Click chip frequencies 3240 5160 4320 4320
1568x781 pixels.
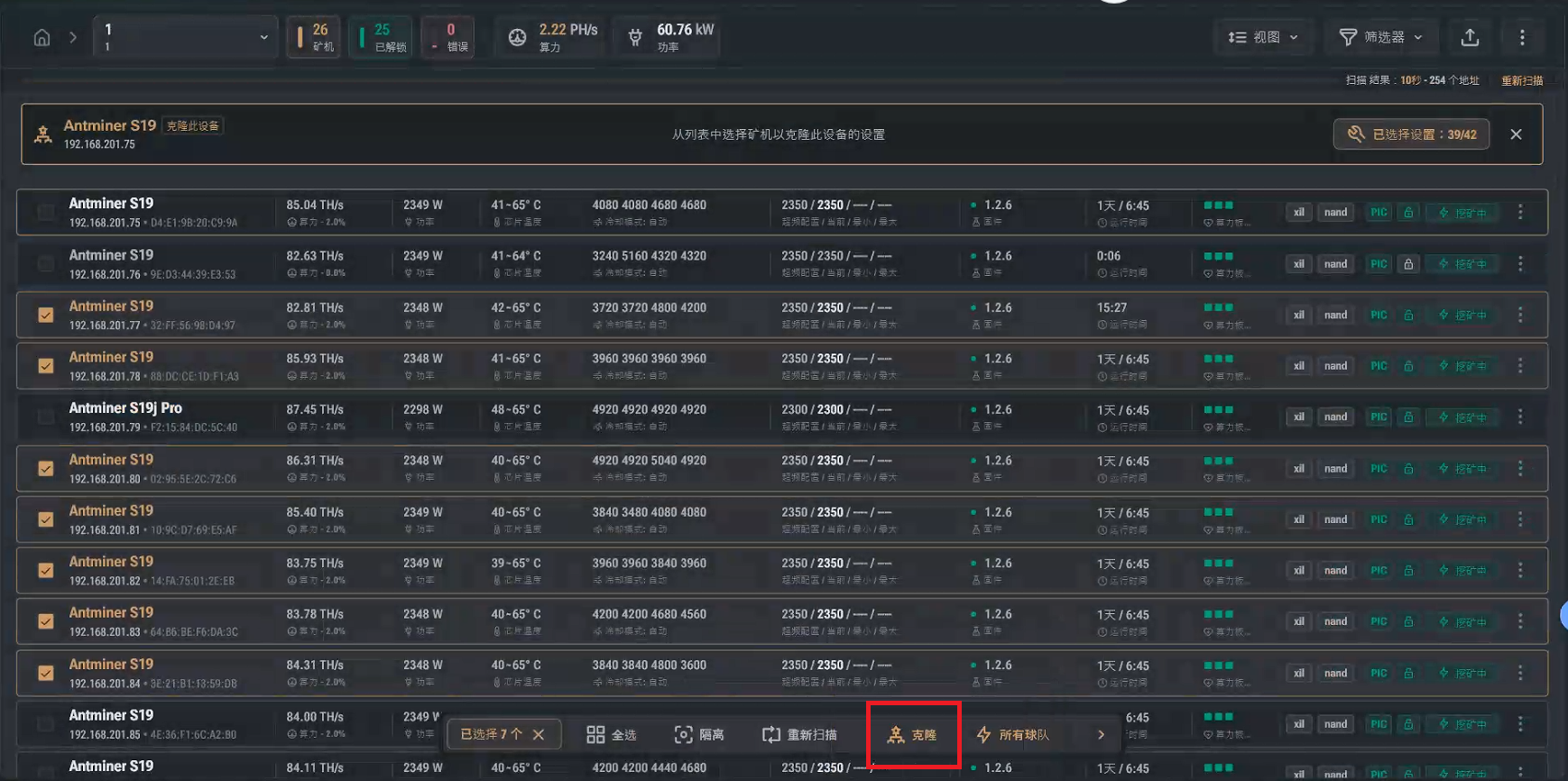click(x=649, y=256)
